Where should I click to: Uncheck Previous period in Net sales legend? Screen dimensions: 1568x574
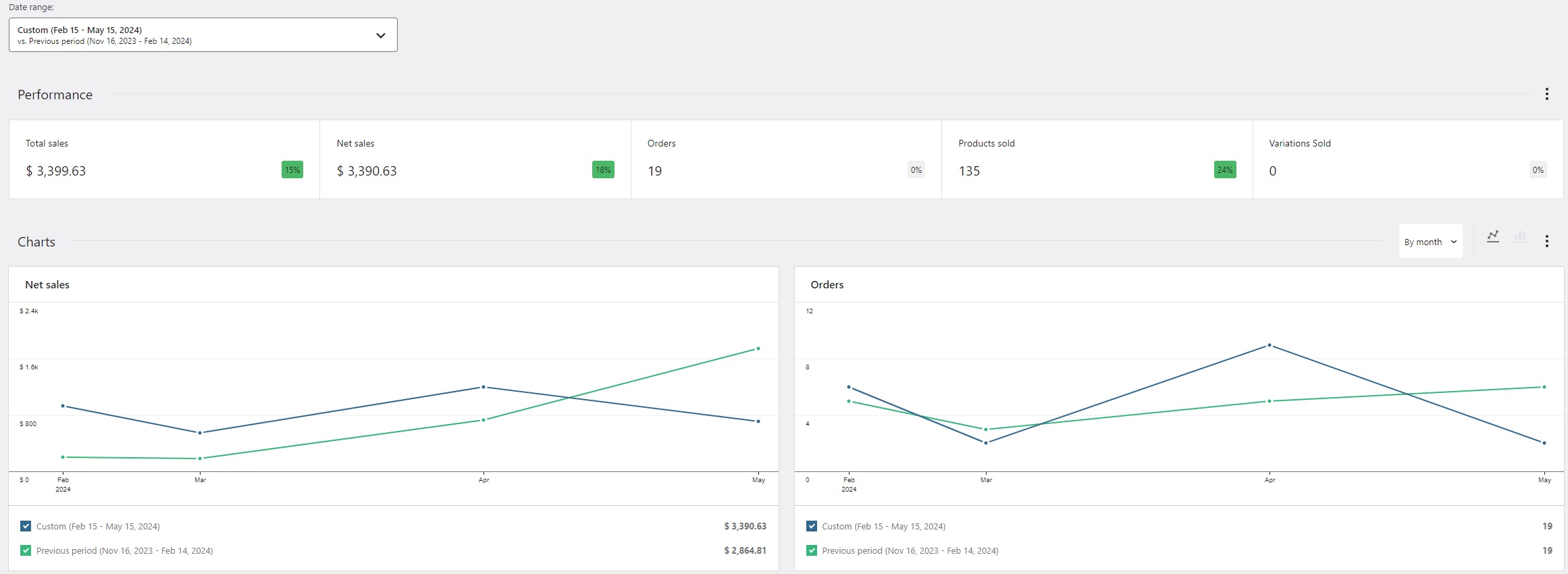(26, 550)
